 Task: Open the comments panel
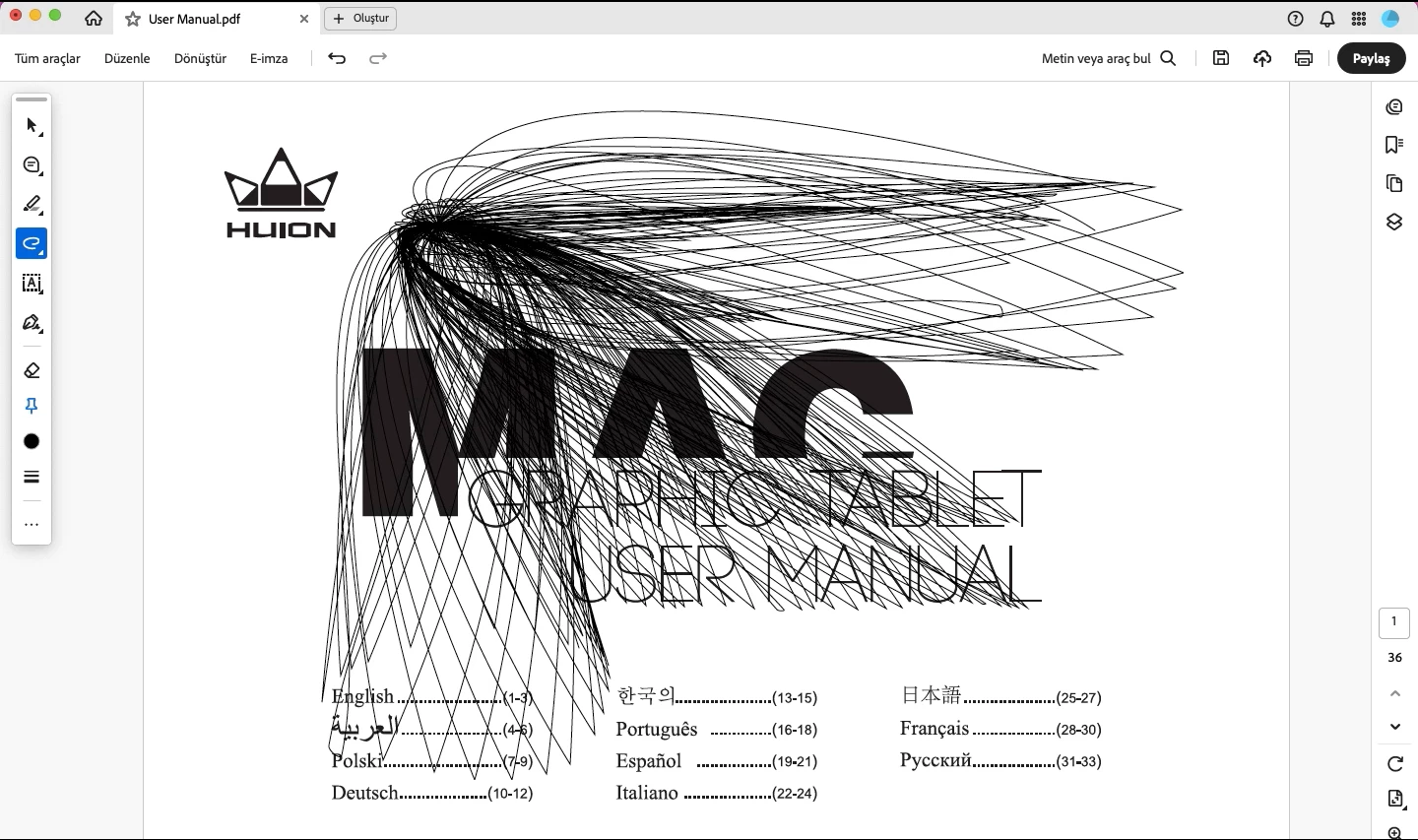pyautogui.click(x=1394, y=106)
